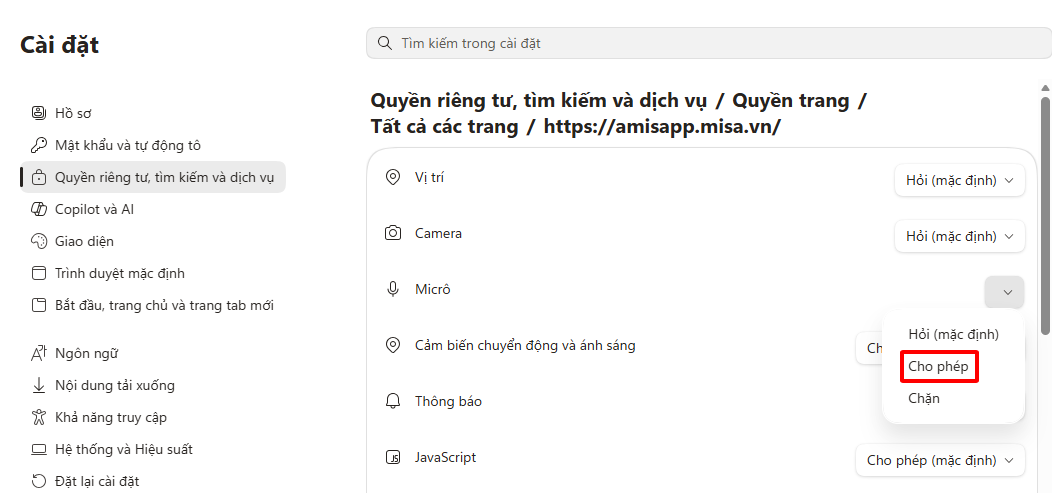Expand the JavaScript permission dropdown
Viewport: 1052px width, 493px height.
coord(940,460)
